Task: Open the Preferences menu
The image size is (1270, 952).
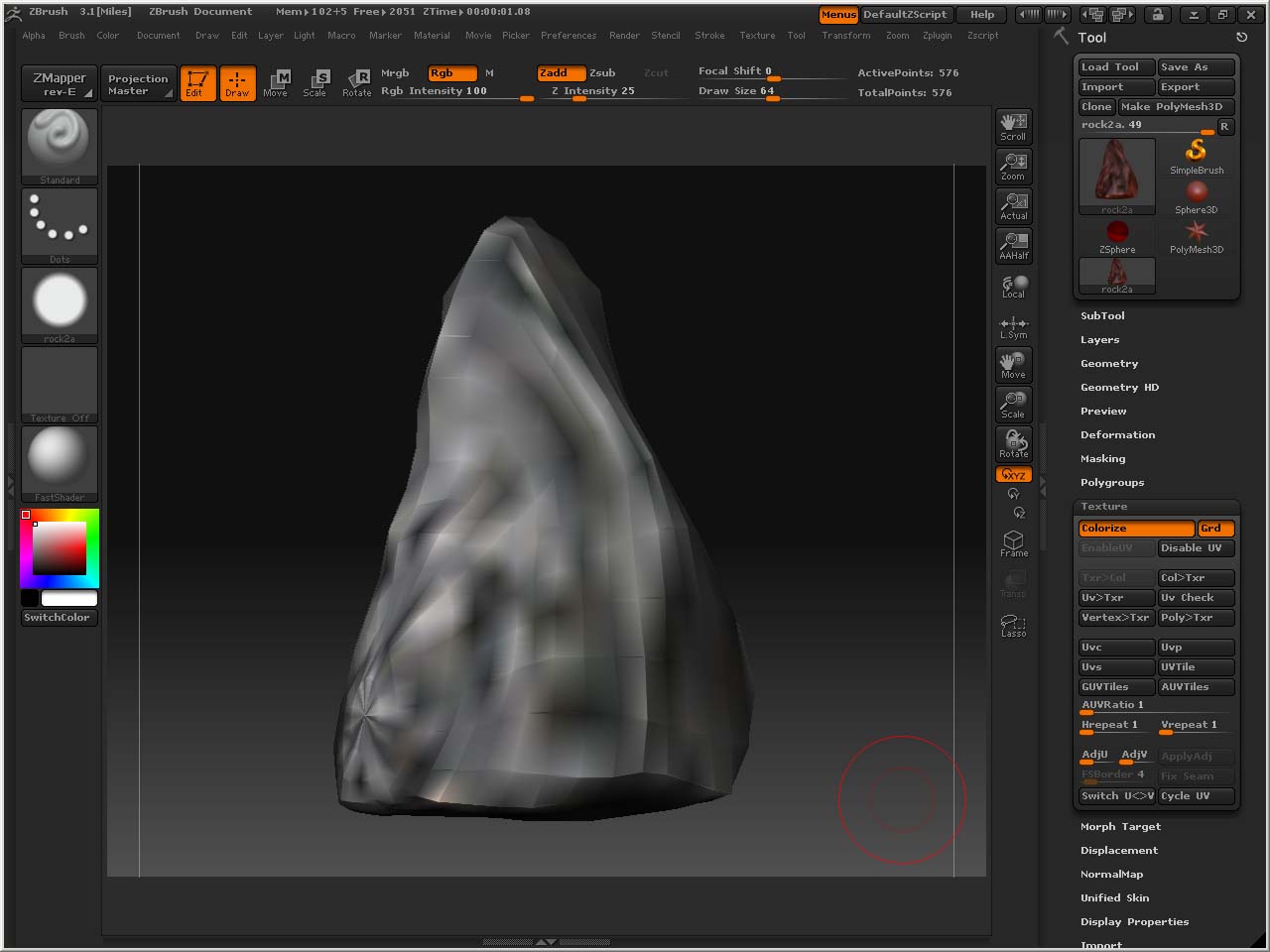Action: tap(569, 36)
